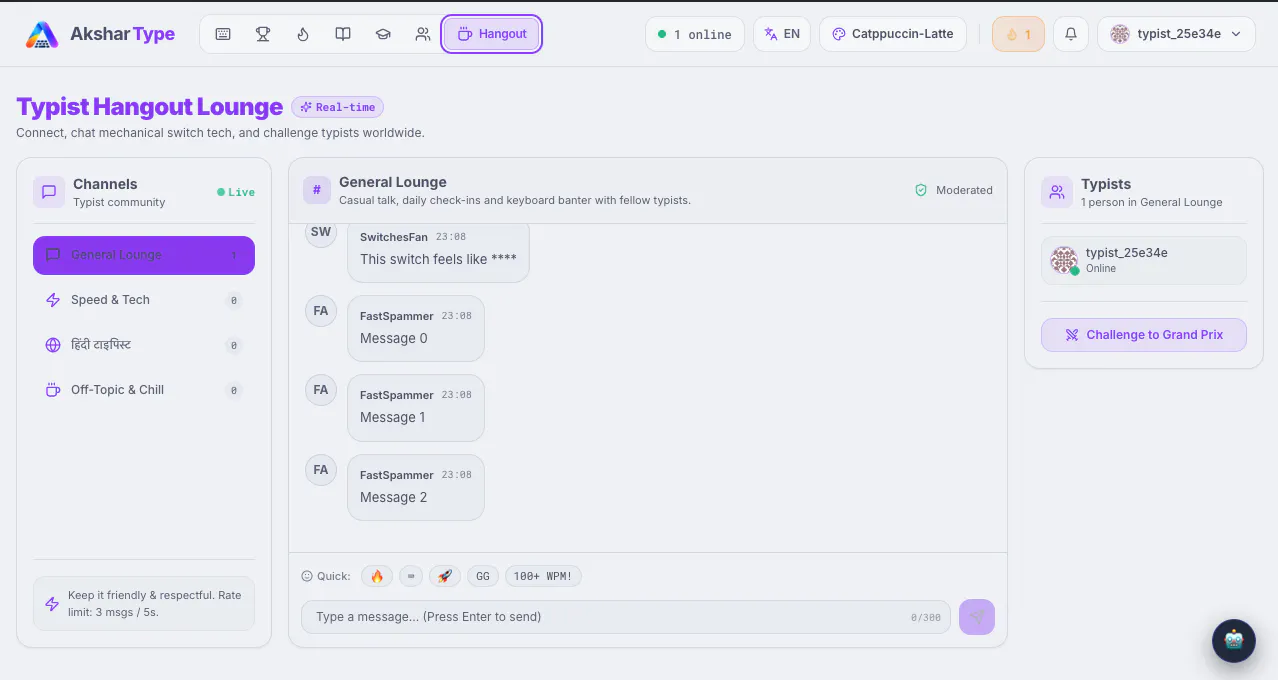The height and width of the screenshot is (680, 1278).
Task: Click the "General Lounge" chat header title
Action: click(393, 182)
